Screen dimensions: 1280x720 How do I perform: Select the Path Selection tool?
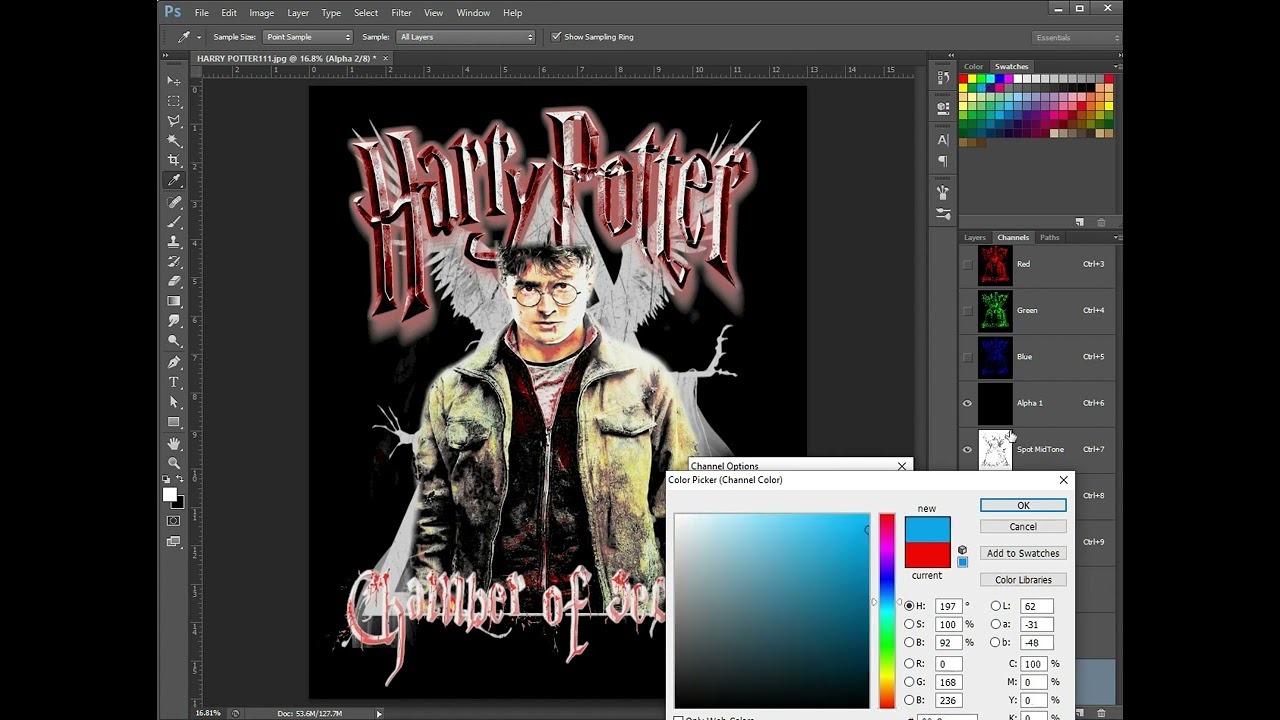(174, 402)
